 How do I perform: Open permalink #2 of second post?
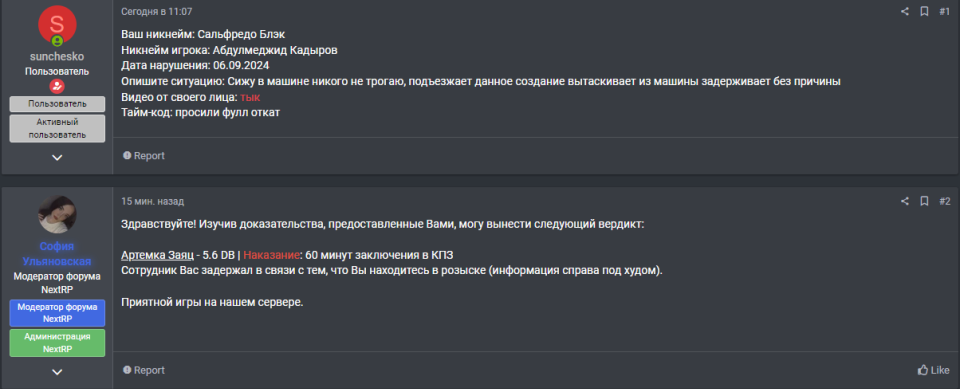[944, 201]
